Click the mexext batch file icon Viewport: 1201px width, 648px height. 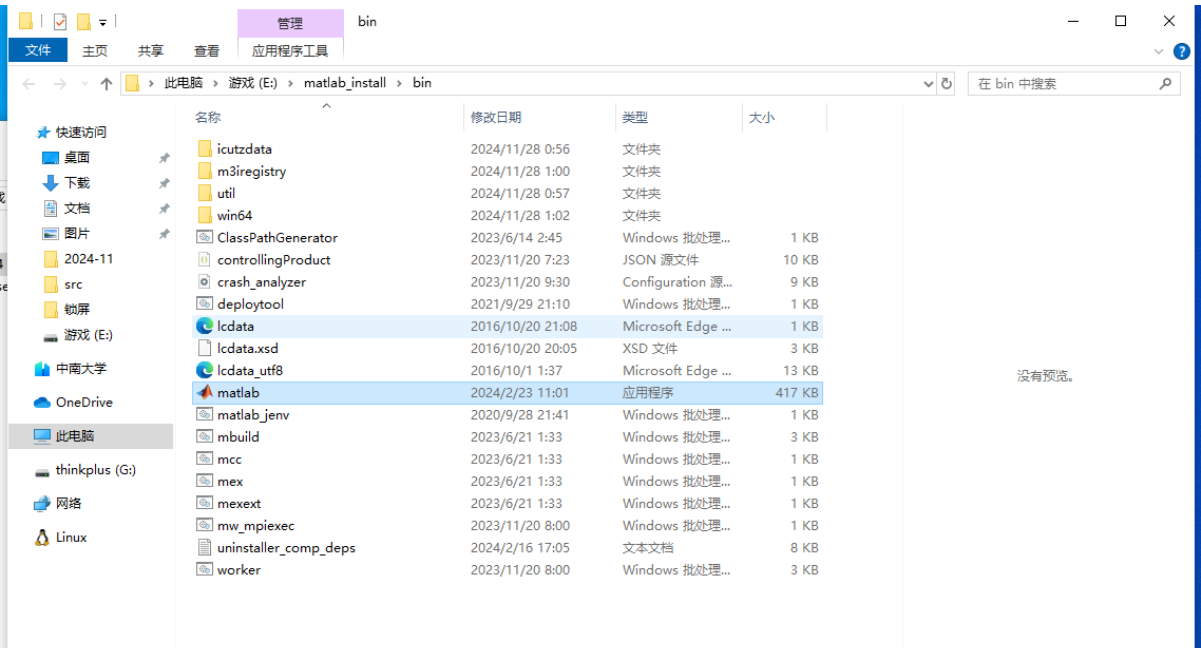(x=204, y=503)
